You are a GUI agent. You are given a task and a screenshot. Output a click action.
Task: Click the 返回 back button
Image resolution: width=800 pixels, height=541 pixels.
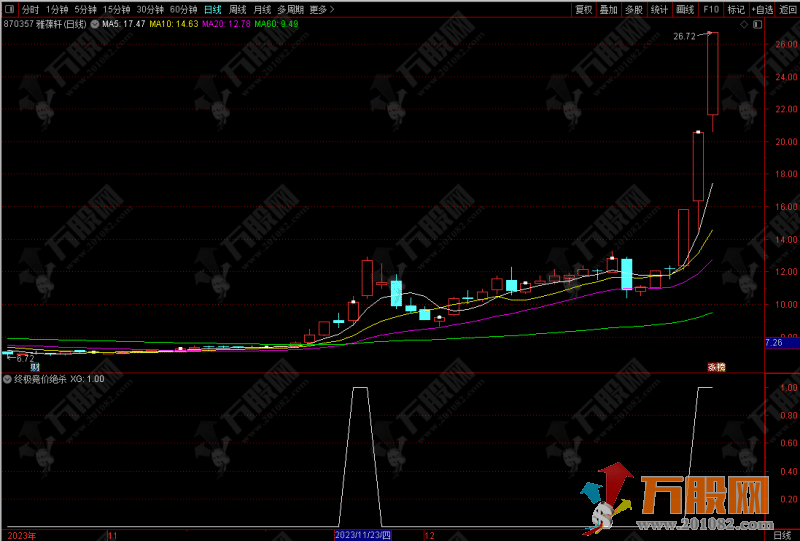(788, 9)
